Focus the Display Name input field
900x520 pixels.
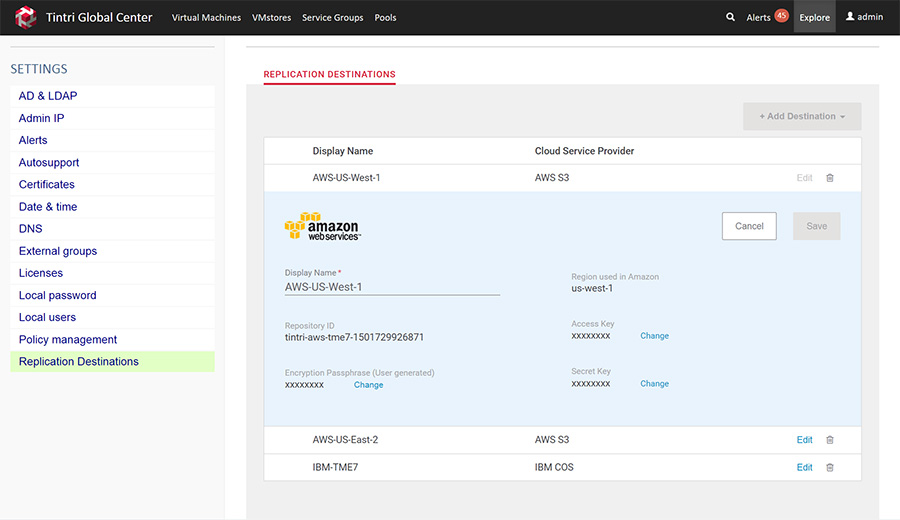392,287
